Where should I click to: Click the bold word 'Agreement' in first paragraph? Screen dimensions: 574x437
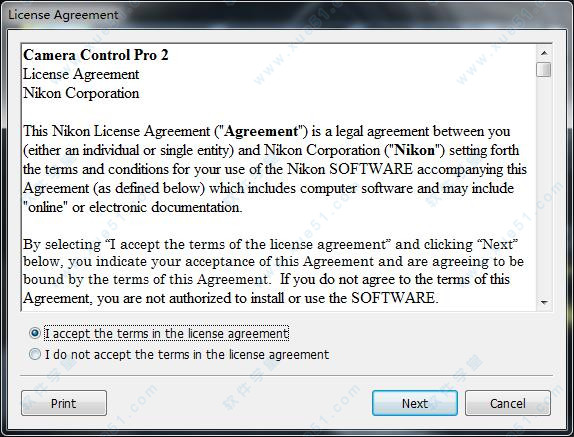(261, 131)
